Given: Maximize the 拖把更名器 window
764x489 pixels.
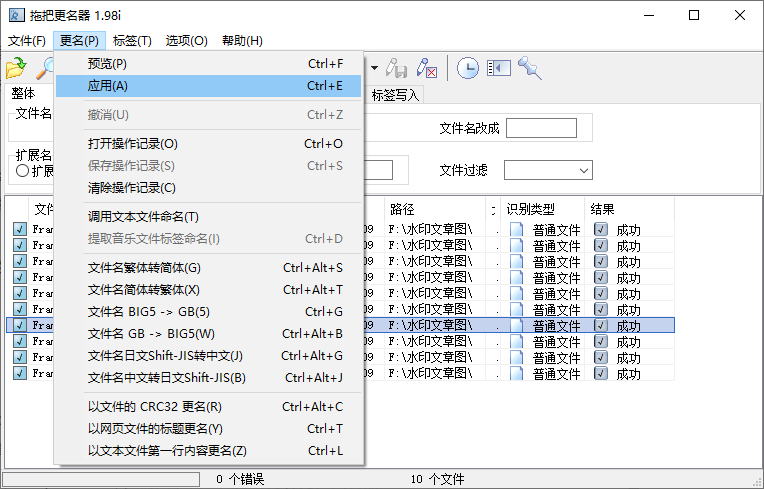Looking at the screenshot, I should (x=694, y=16).
